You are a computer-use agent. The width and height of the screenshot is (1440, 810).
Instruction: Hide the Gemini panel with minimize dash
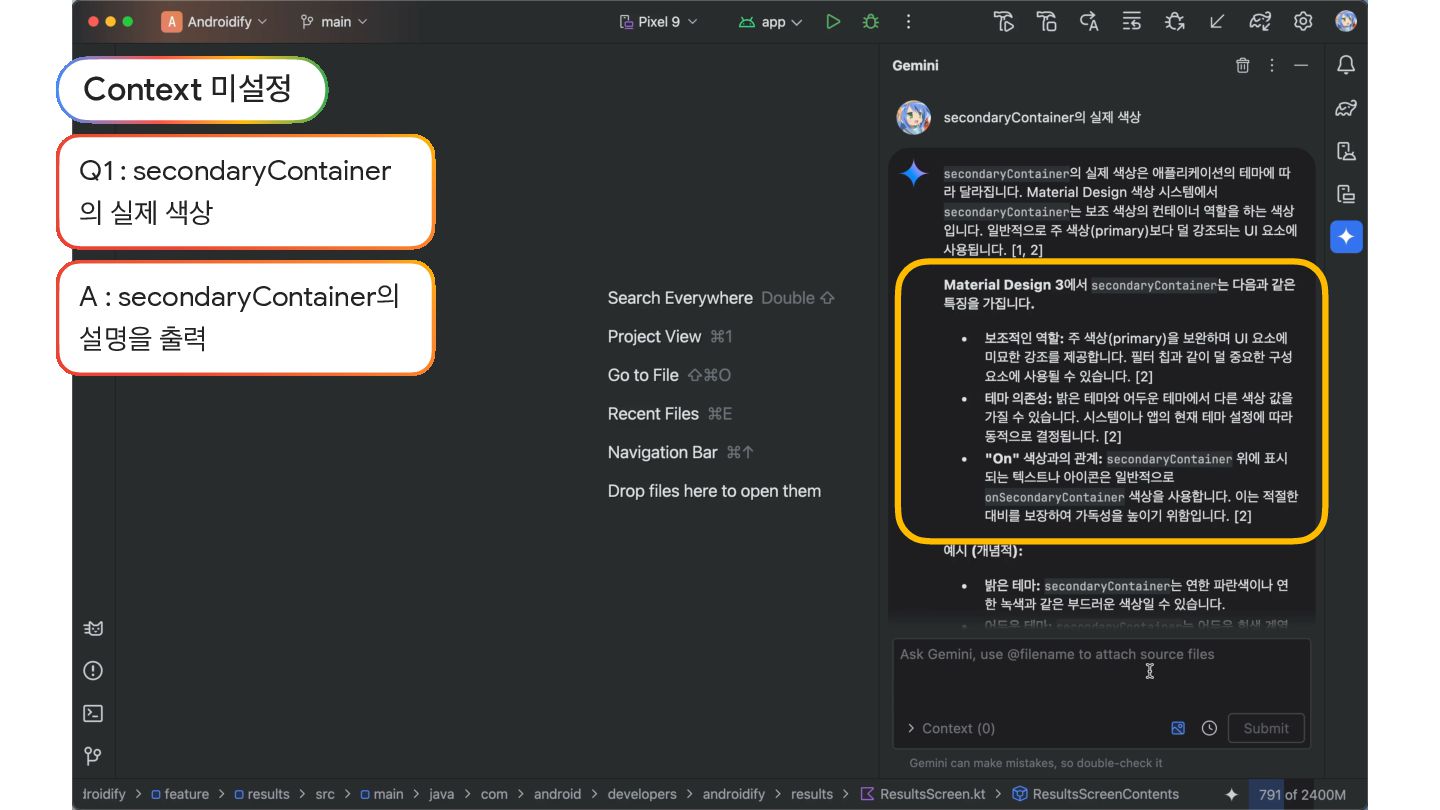tap(1301, 65)
